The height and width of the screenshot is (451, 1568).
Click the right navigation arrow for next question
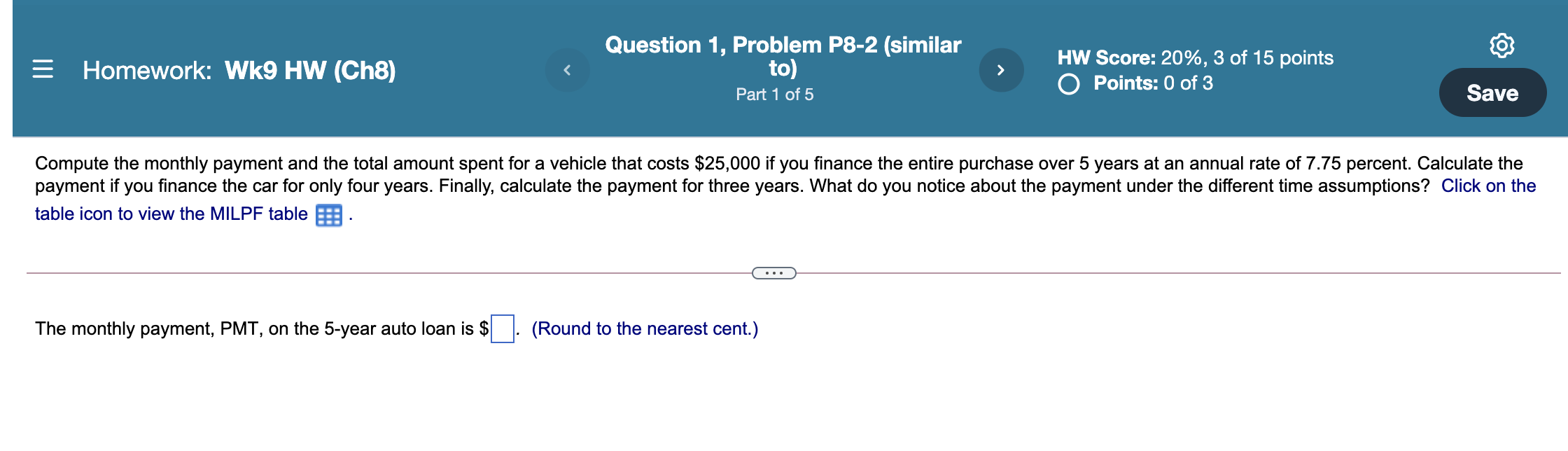coord(1002,69)
